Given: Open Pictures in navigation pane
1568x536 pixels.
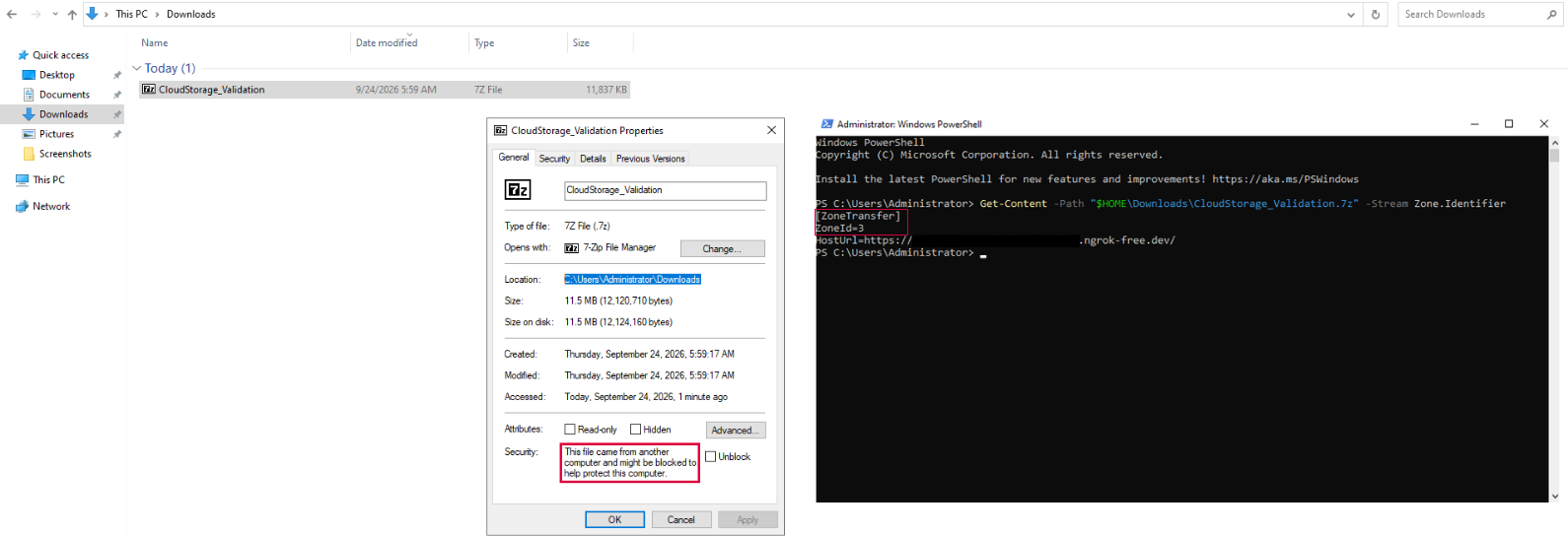Looking at the screenshot, I should (x=56, y=134).
